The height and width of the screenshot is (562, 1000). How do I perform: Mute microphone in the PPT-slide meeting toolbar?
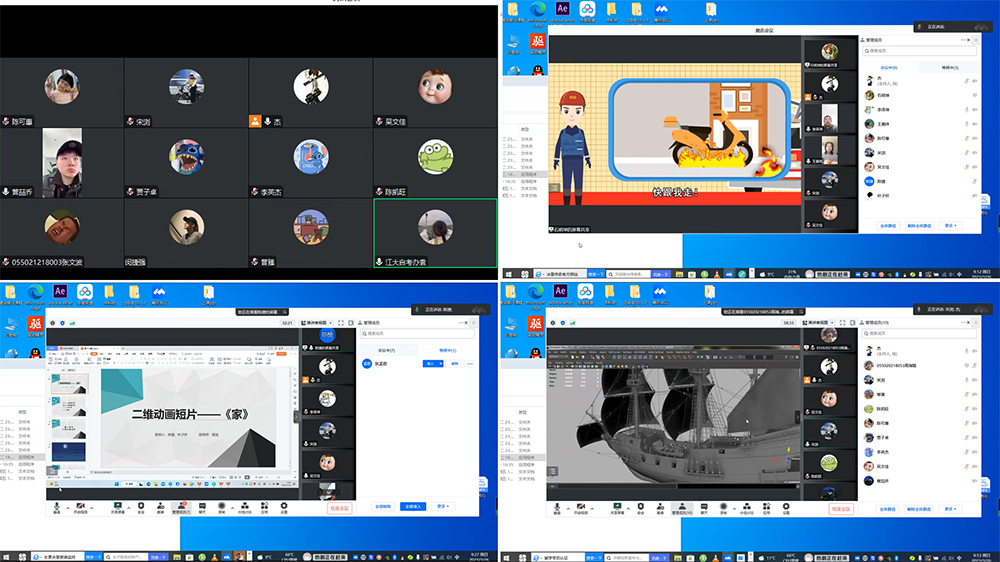click(x=57, y=507)
